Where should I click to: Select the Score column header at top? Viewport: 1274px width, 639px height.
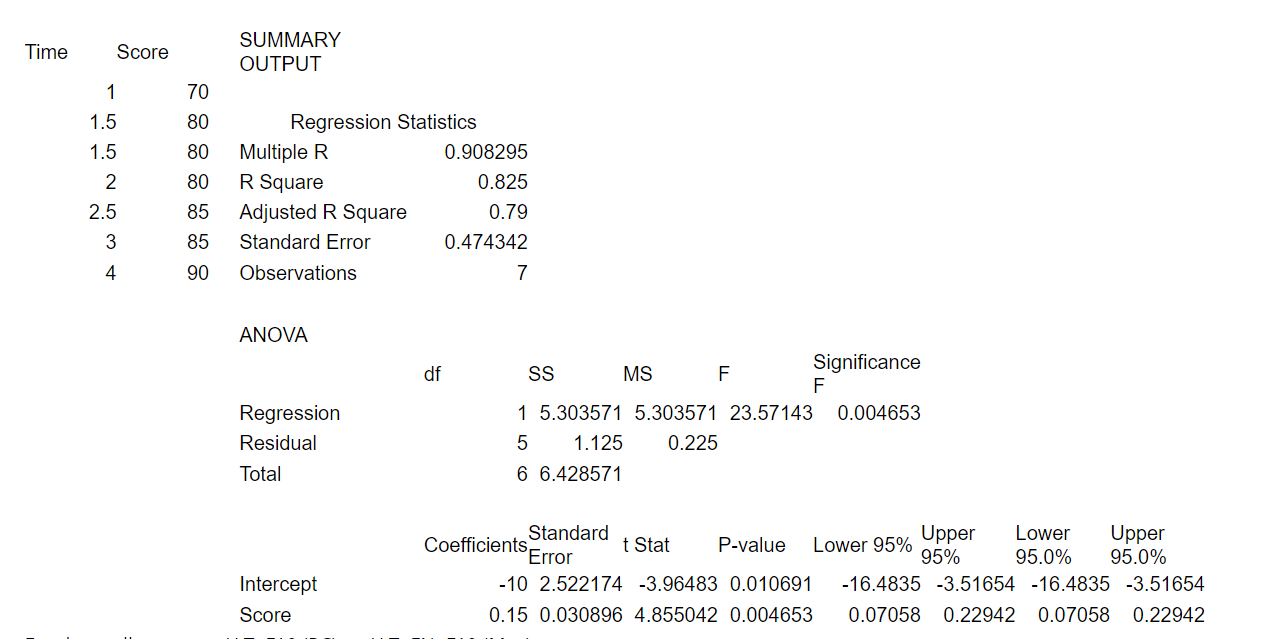(x=142, y=52)
